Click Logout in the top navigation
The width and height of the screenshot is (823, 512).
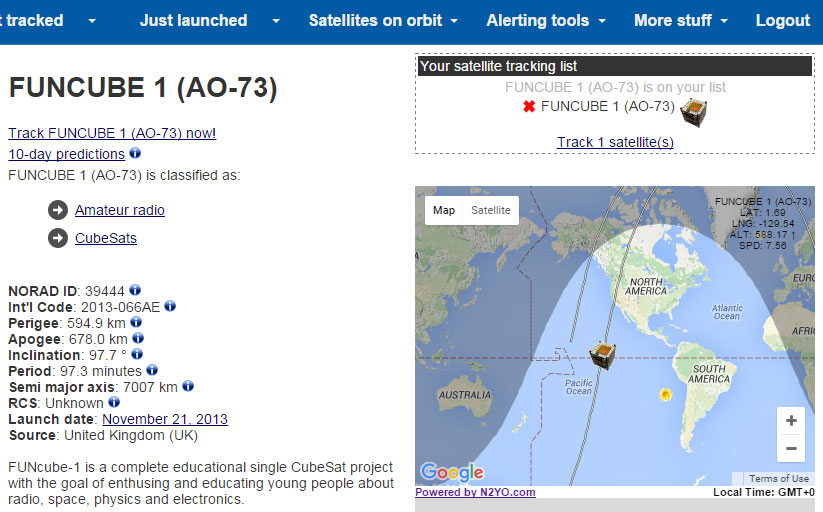783,20
